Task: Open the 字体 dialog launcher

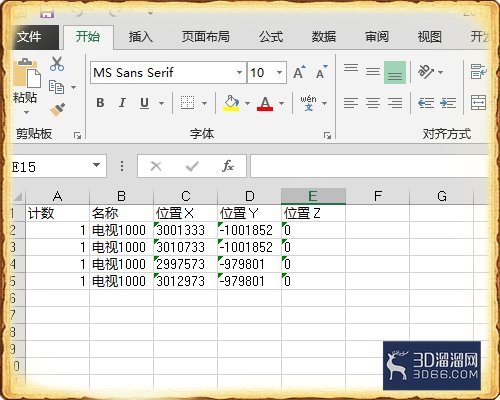Action: click(327, 135)
